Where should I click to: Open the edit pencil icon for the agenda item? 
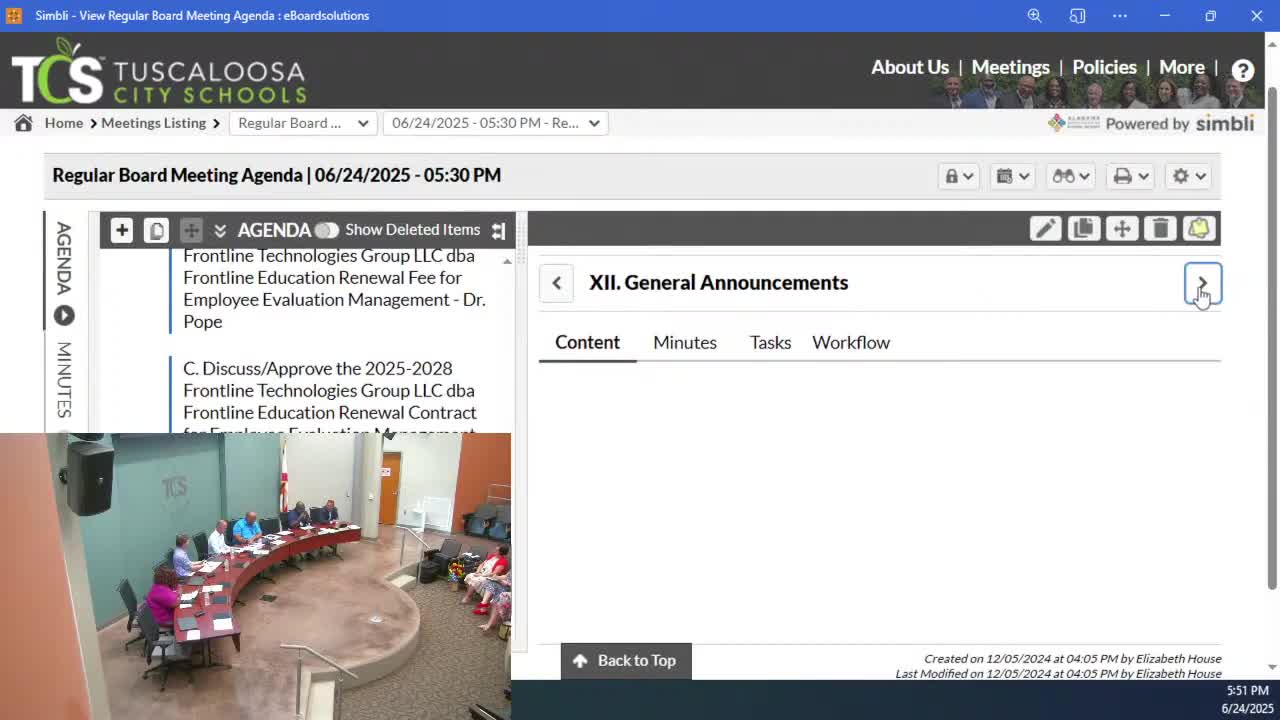[1045, 228]
